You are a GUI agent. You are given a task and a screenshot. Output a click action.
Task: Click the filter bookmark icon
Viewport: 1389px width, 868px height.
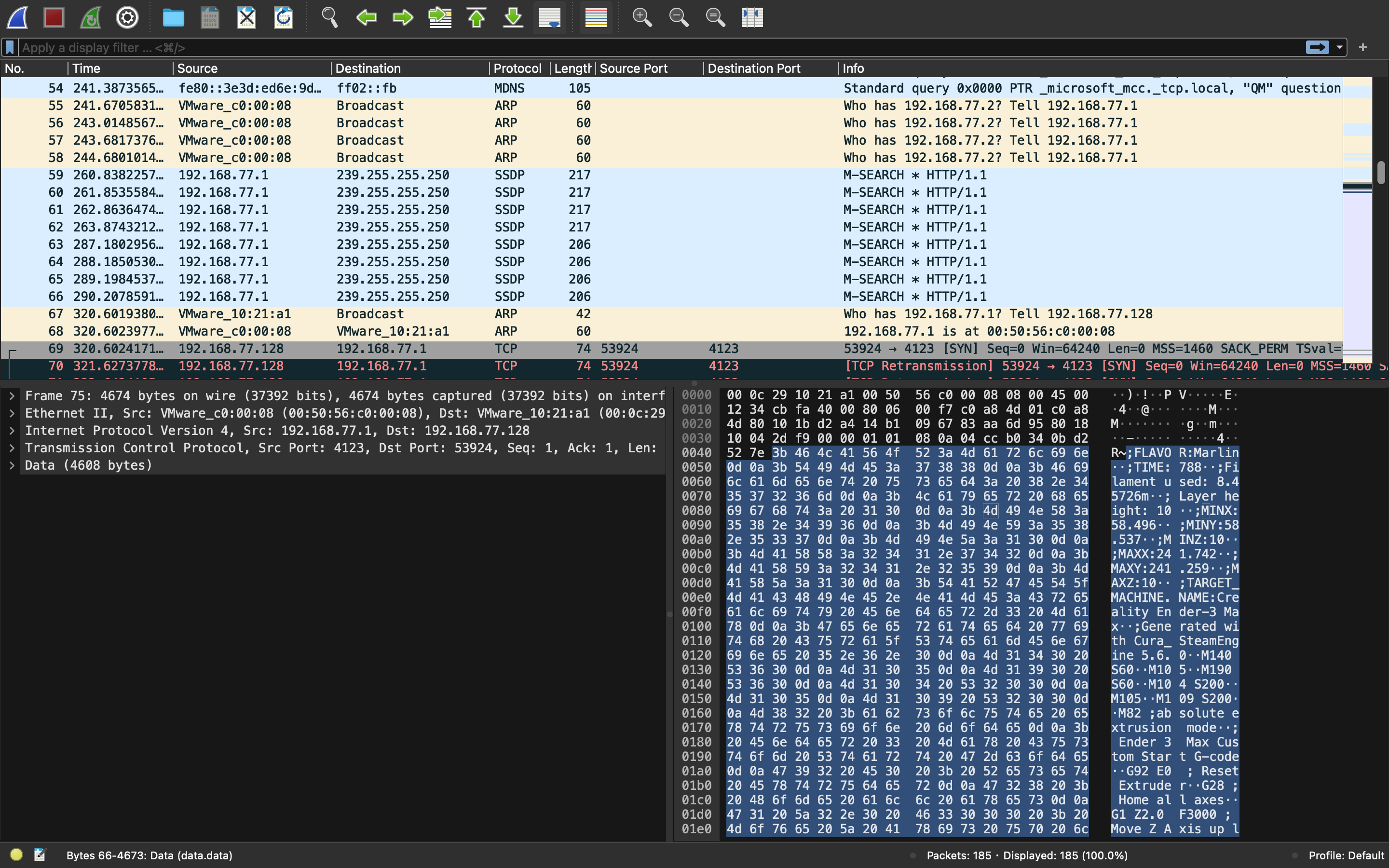(10, 48)
